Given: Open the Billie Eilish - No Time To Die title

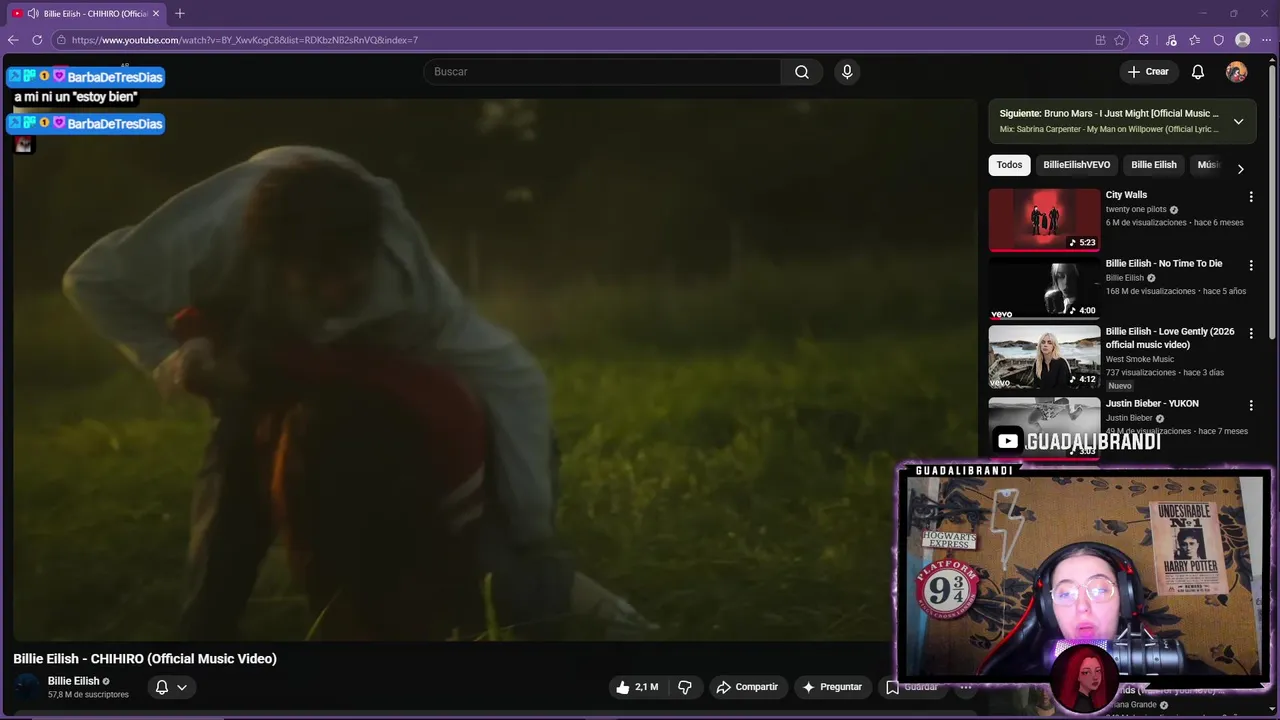Looking at the screenshot, I should click(1164, 263).
